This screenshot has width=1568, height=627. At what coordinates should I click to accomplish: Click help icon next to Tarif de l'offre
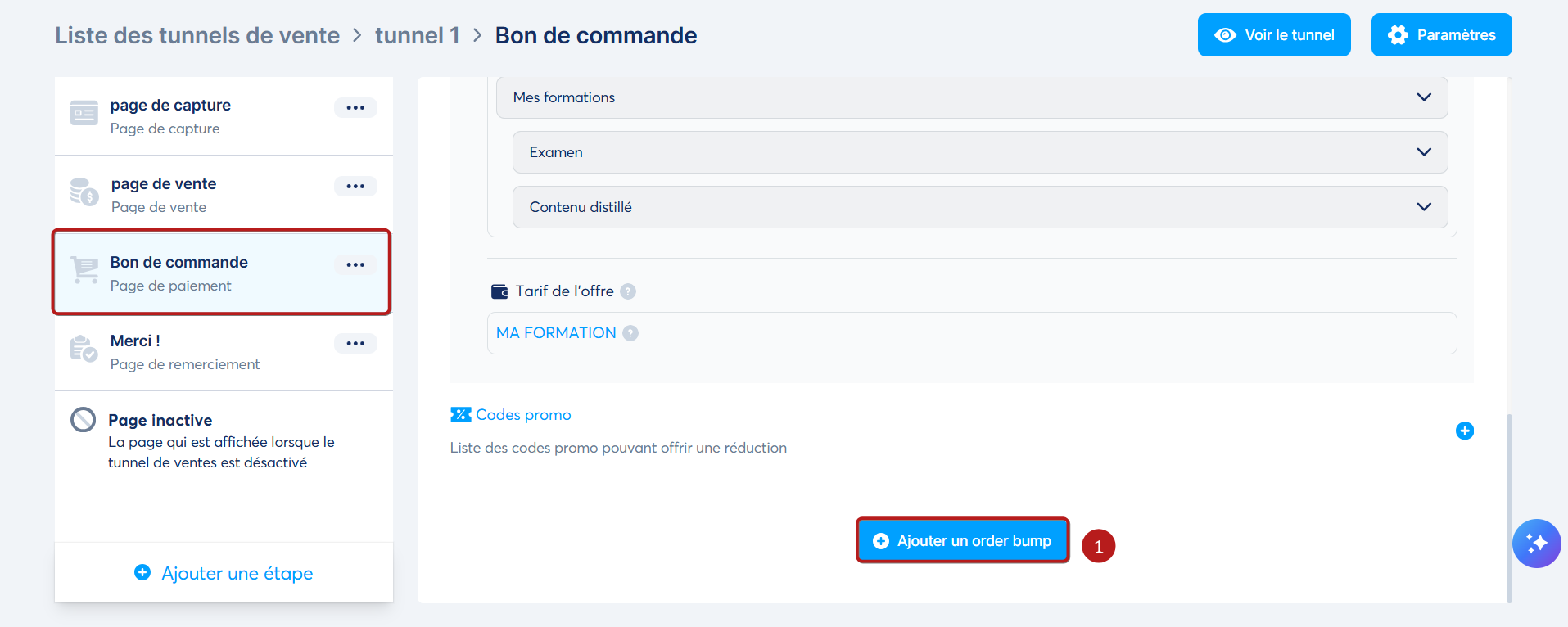(628, 291)
